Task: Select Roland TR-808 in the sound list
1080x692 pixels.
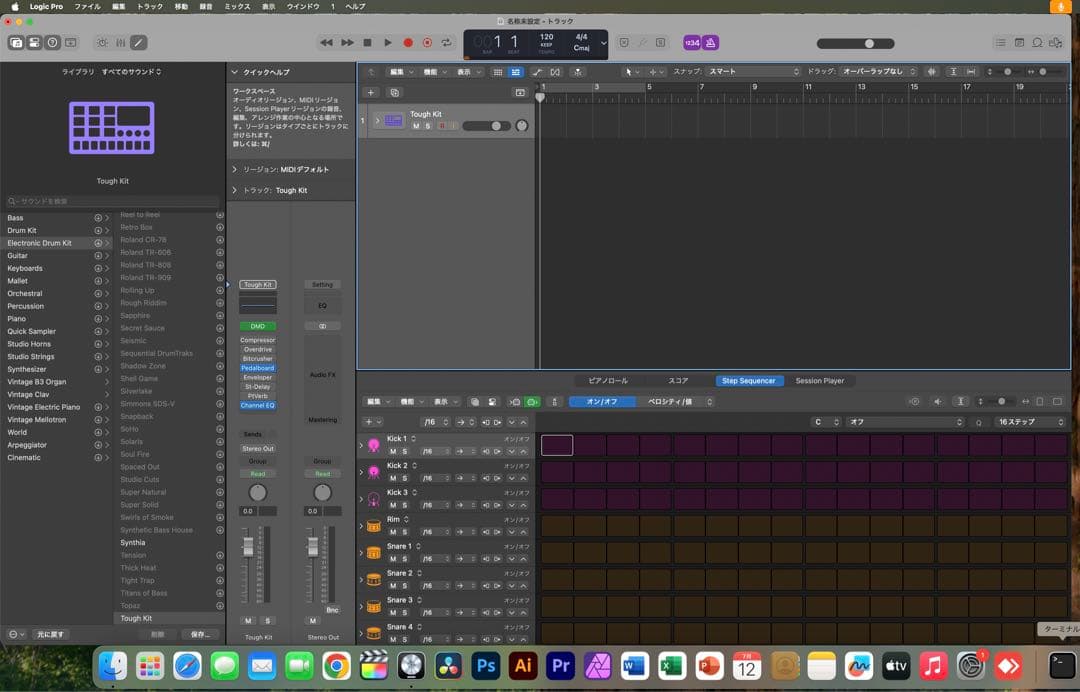Action: click(x=146, y=265)
